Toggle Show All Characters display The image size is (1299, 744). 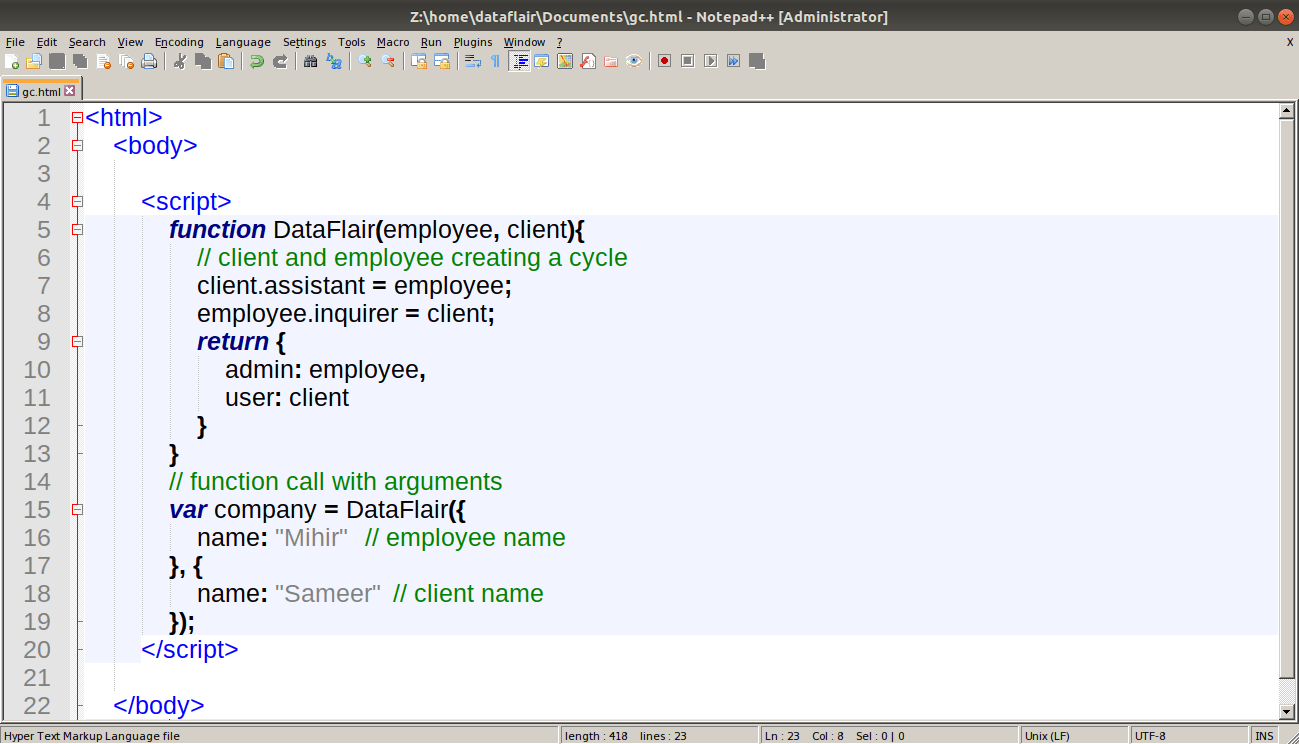494,61
